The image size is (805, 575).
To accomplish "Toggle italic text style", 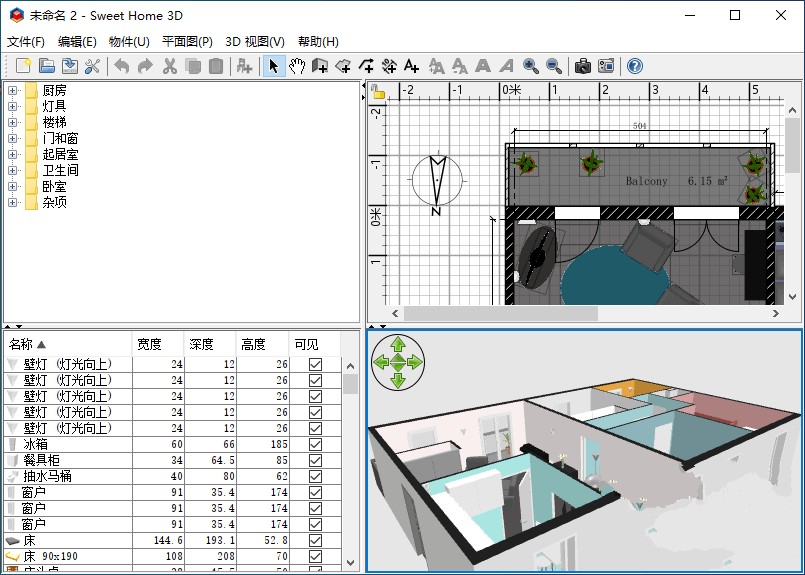I will [506, 66].
